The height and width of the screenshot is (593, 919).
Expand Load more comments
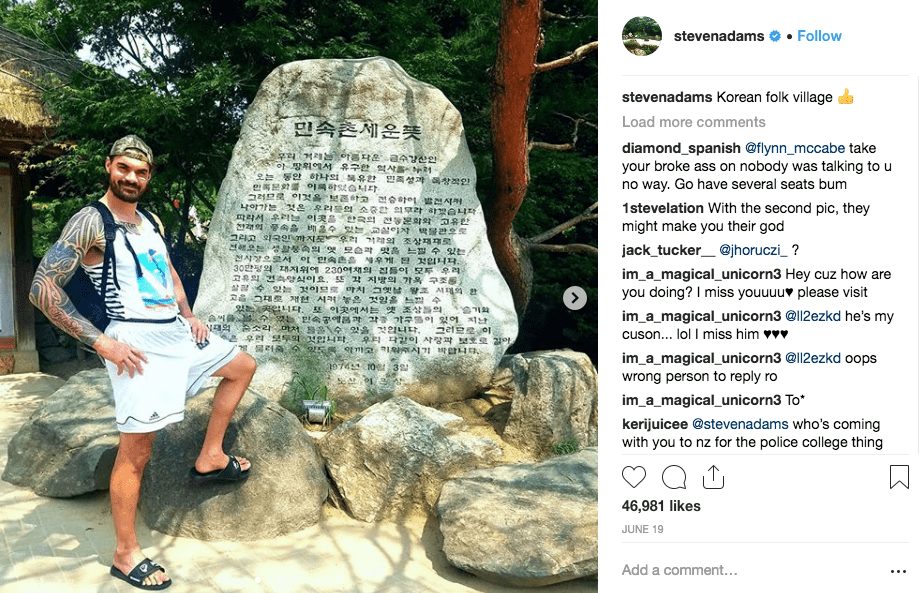click(693, 122)
